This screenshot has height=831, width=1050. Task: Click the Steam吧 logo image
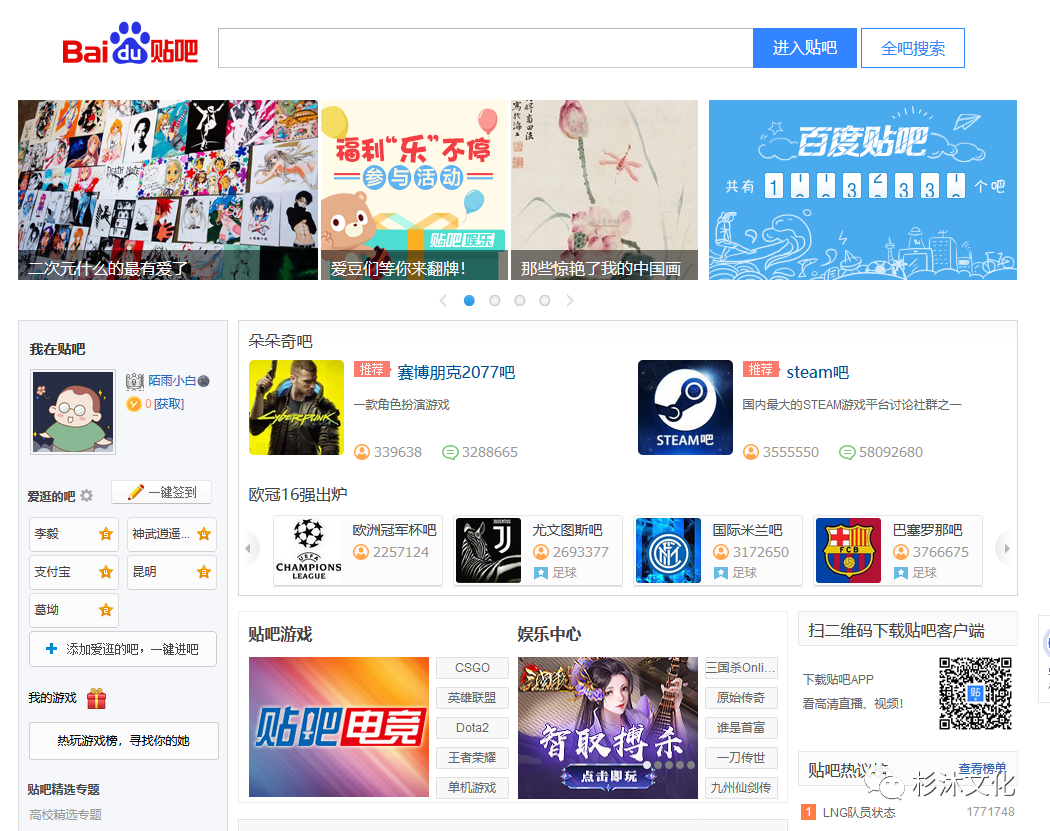[x=686, y=408]
